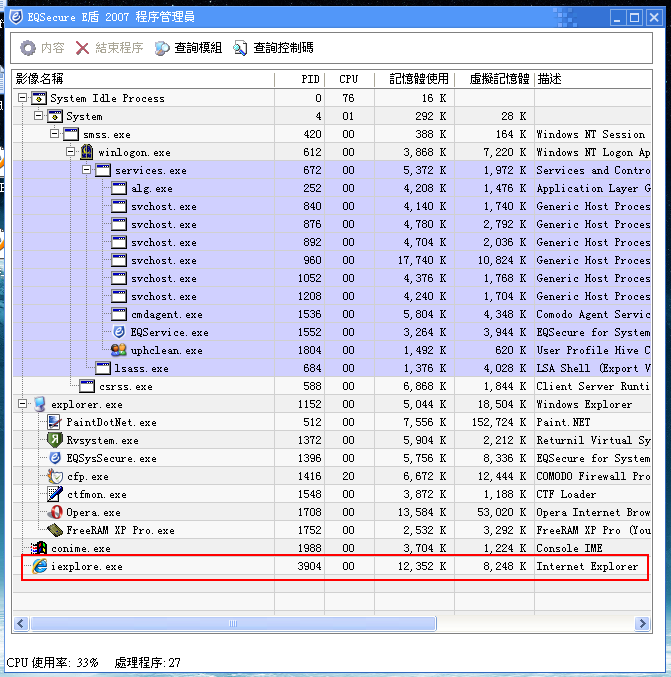
Task: Click the 查詢控制碼 label in toolbar
Action: [283, 48]
